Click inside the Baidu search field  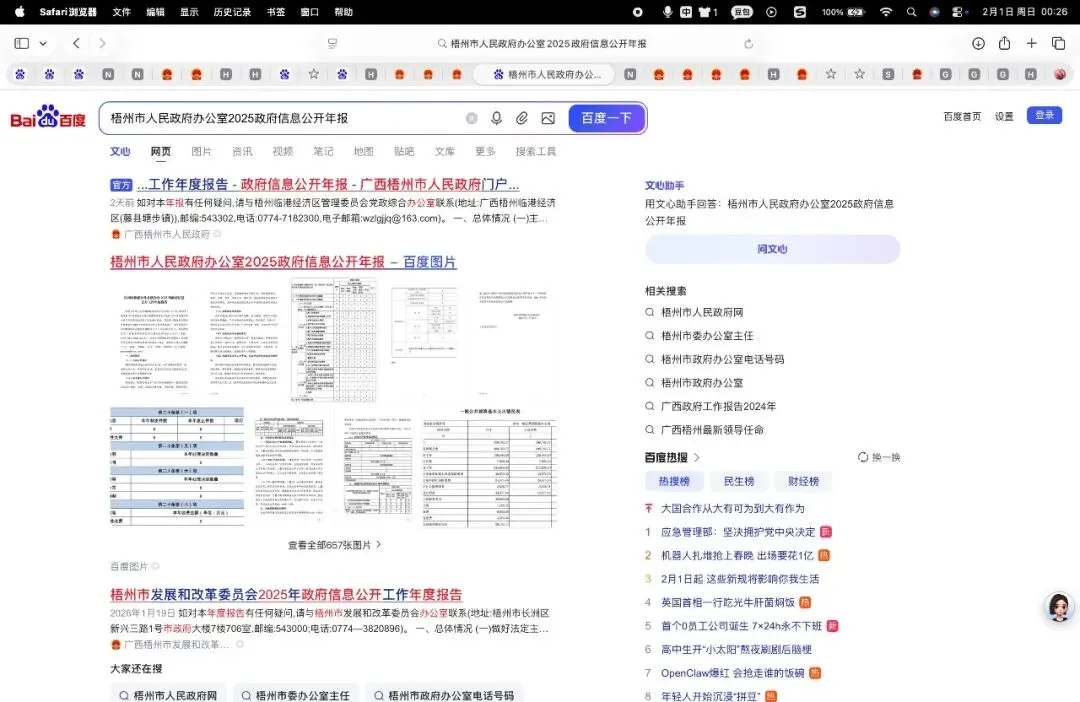[282, 118]
